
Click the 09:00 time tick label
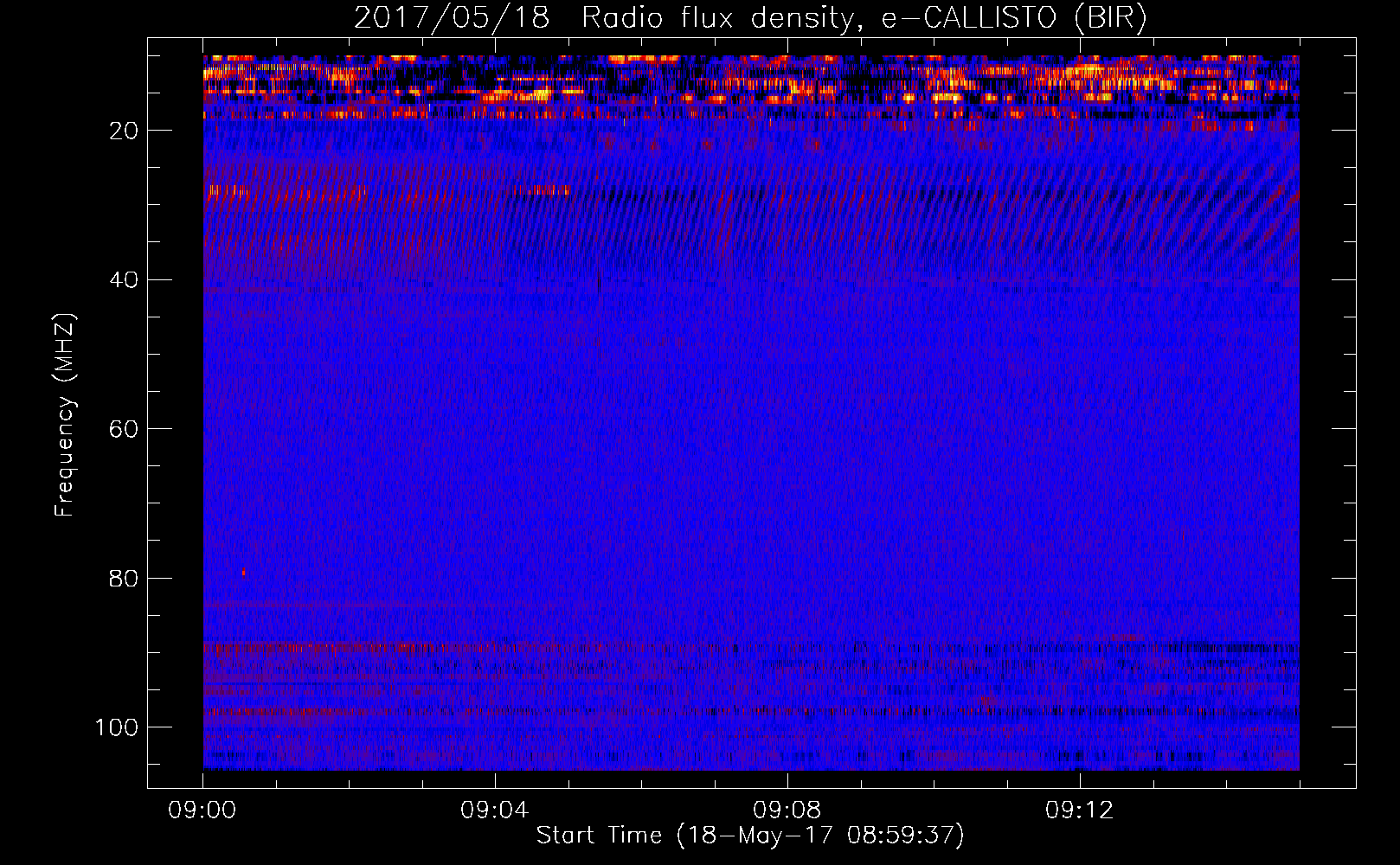pyautogui.click(x=202, y=811)
